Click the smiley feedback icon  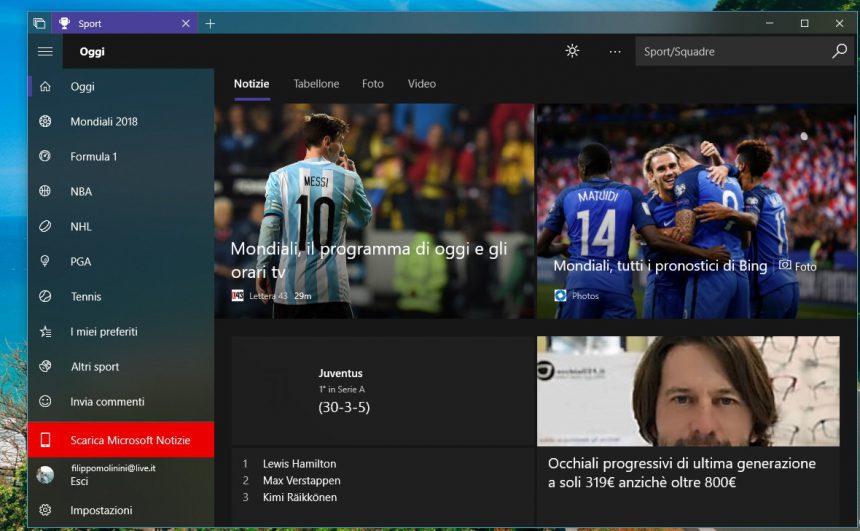(x=45, y=402)
